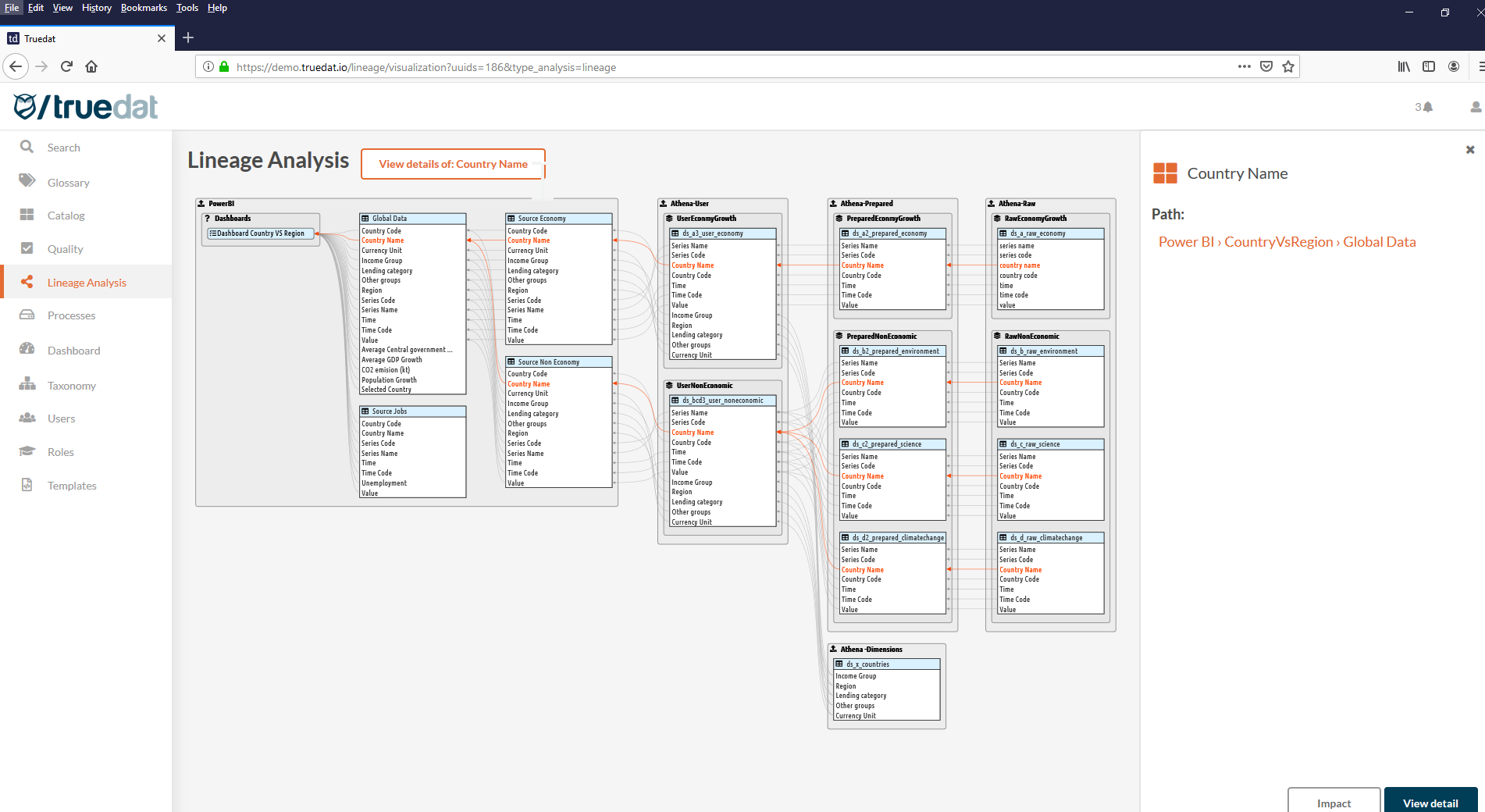Close the Truedat browser tab
The height and width of the screenshot is (812, 1485).
(x=162, y=38)
